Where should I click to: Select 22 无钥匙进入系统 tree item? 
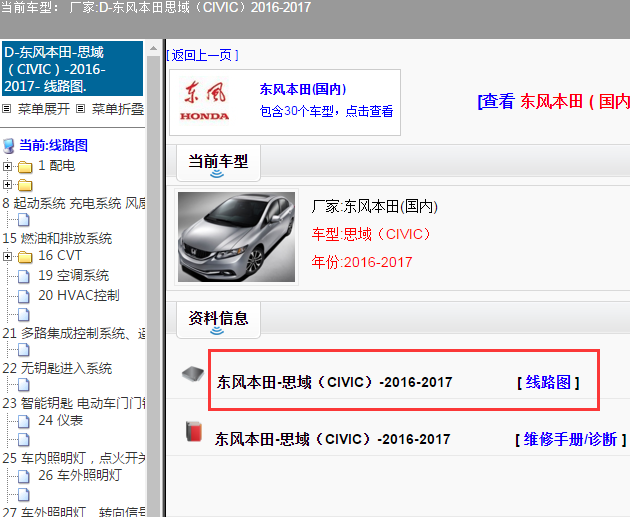coord(57,368)
